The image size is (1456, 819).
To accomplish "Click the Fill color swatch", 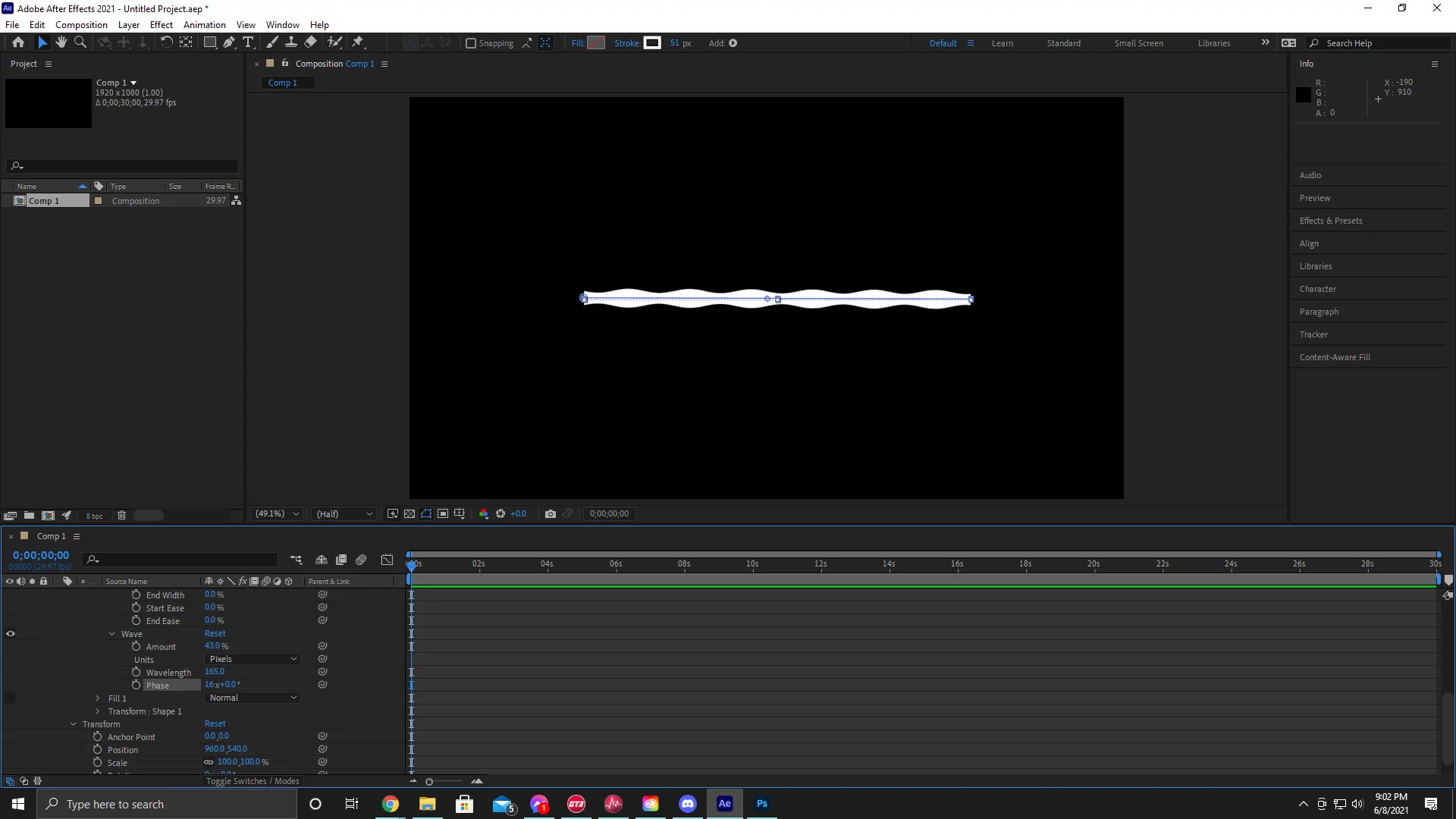I will pos(597,43).
